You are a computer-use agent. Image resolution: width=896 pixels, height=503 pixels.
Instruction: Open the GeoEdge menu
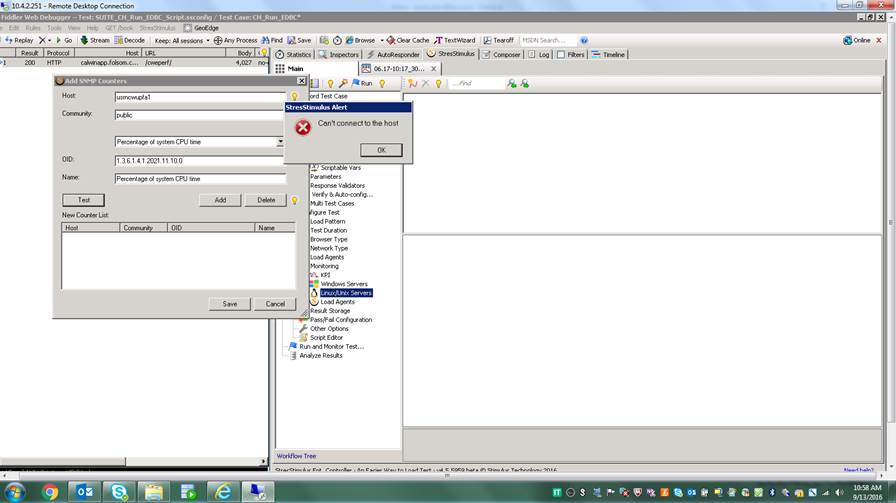click(x=201, y=27)
